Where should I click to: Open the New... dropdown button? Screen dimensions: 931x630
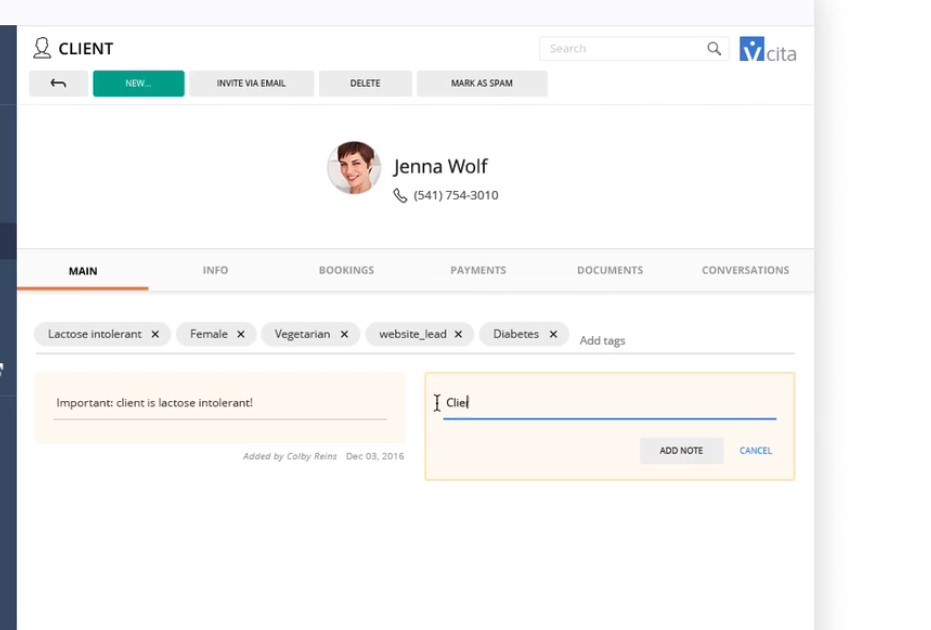(x=138, y=84)
